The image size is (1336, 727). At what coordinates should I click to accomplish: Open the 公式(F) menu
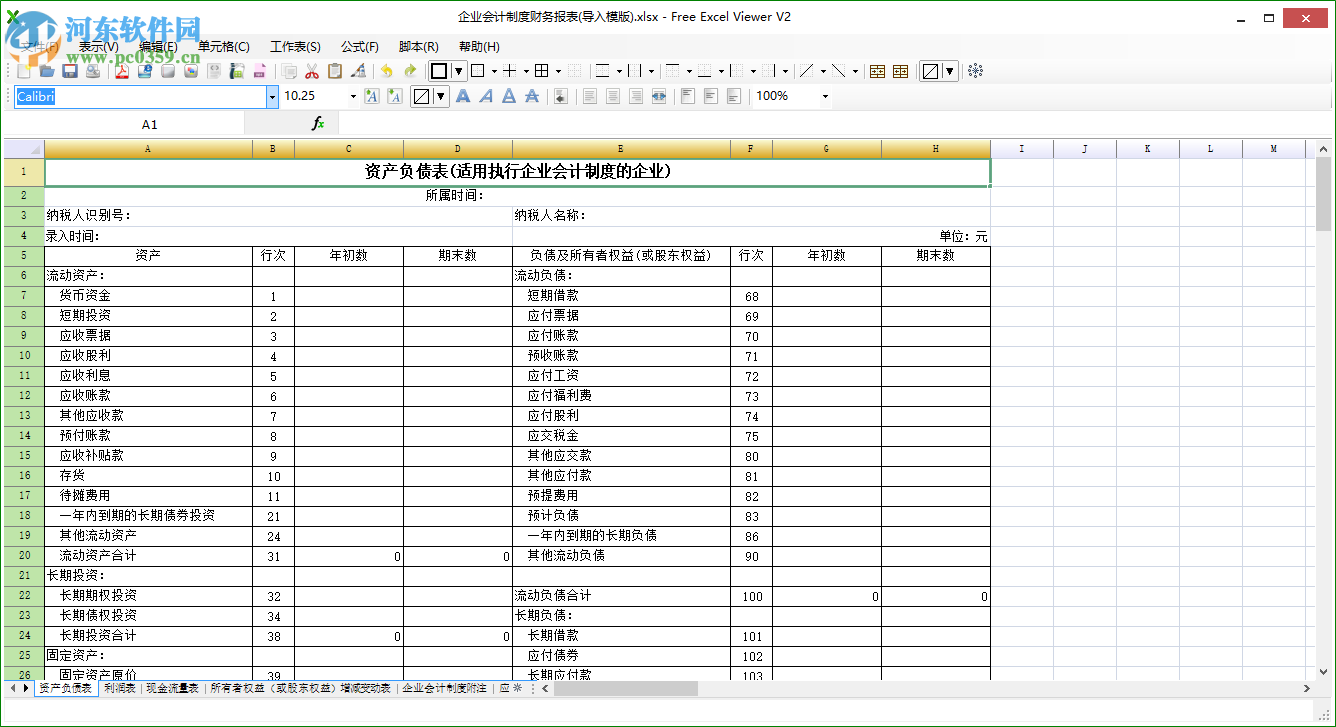coord(358,46)
